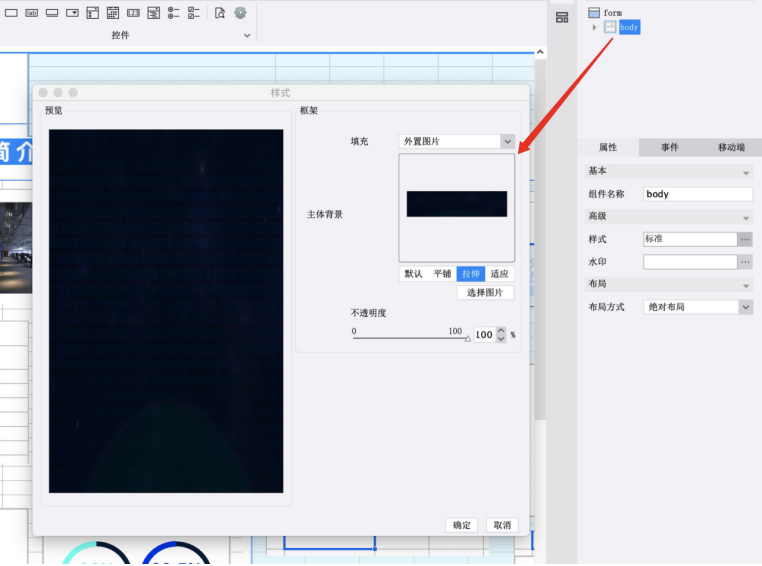762x566 pixels.
Task: Choose 平铺 tile image mode
Action: 442,274
